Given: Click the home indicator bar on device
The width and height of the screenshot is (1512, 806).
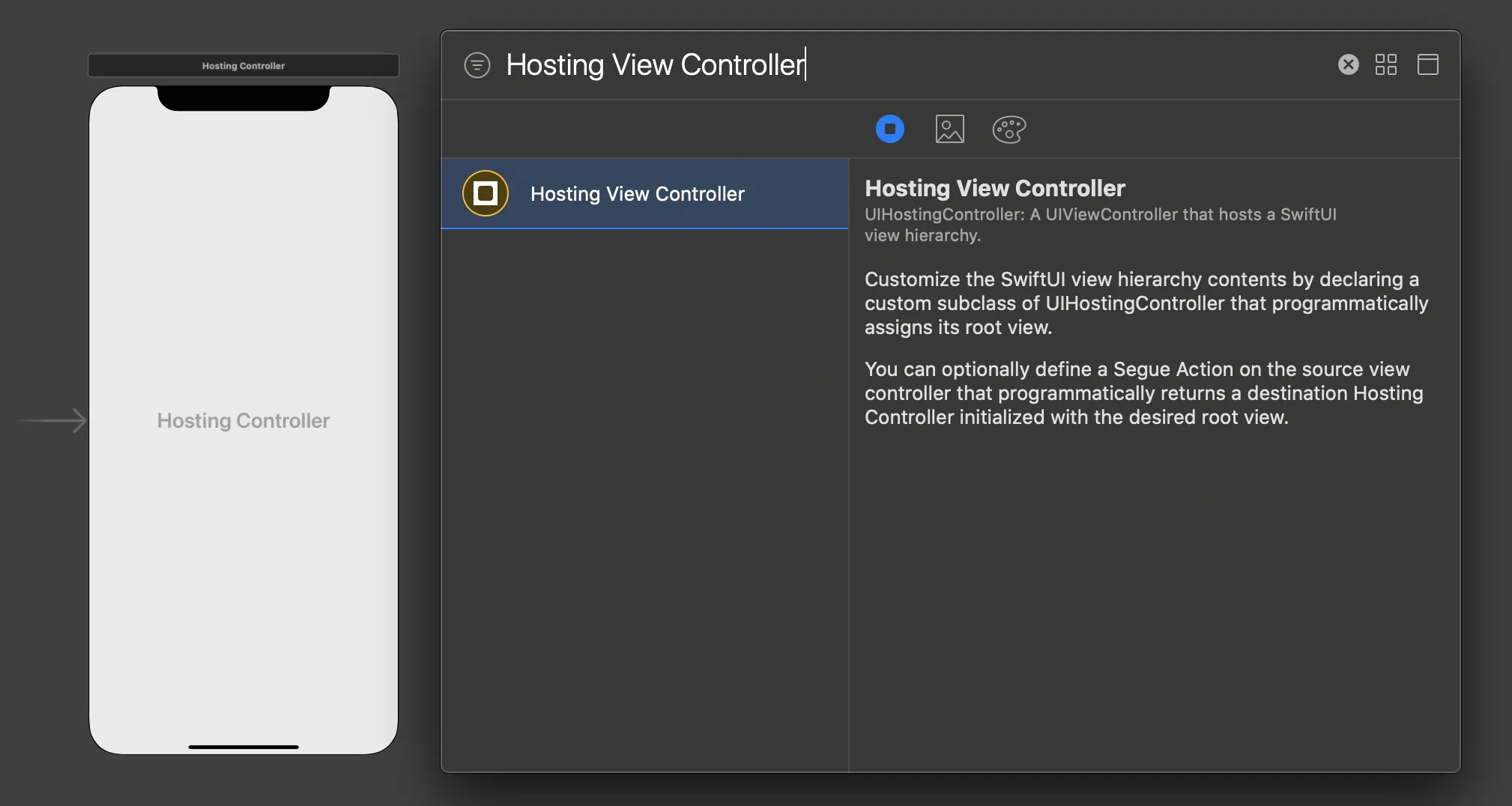Looking at the screenshot, I should 244,747.
